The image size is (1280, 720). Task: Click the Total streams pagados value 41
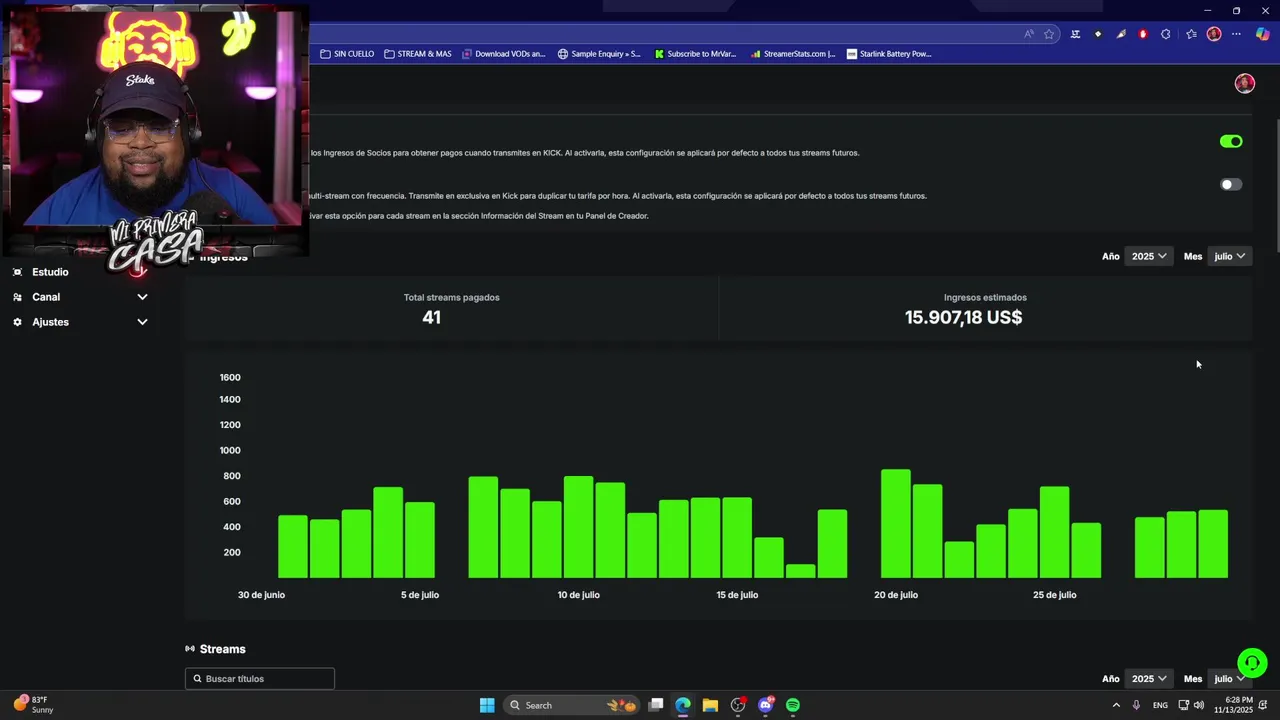click(431, 317)
